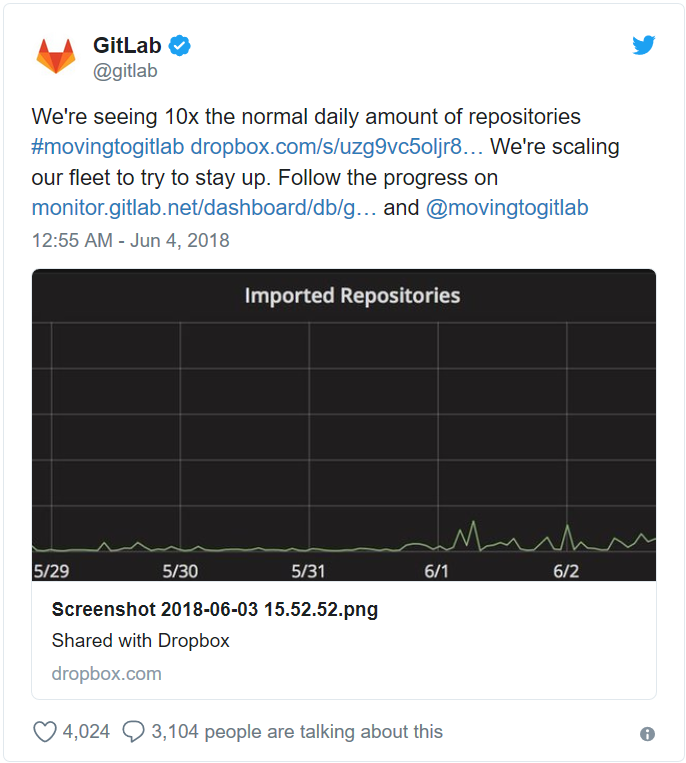Open Screenshot 2018-06-03 15.52.52.png title
The width and height of the screenshot is (686, 763).
click(x=215, y=610)
